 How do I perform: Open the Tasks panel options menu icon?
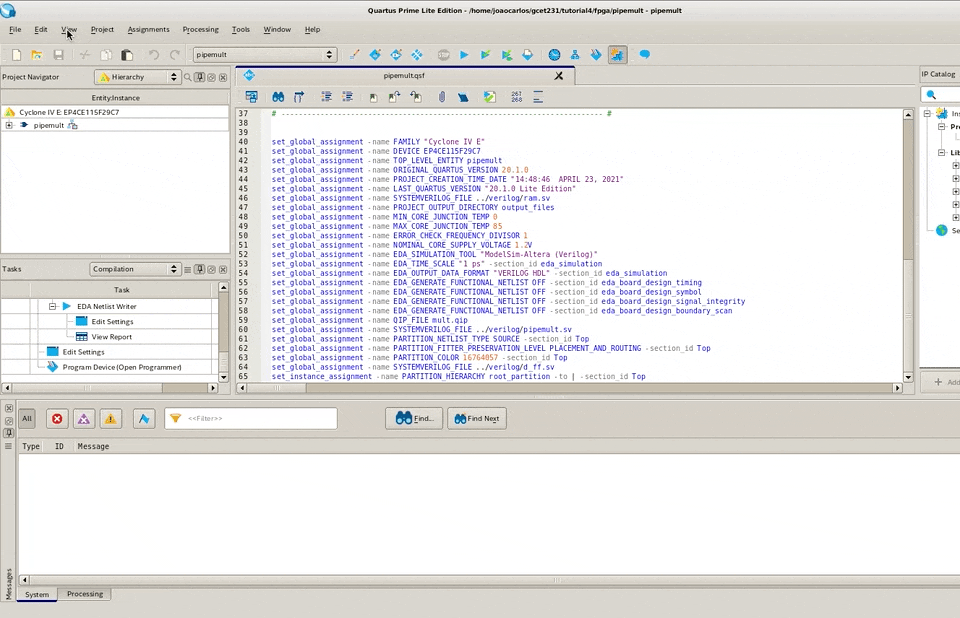click(187, 269)
